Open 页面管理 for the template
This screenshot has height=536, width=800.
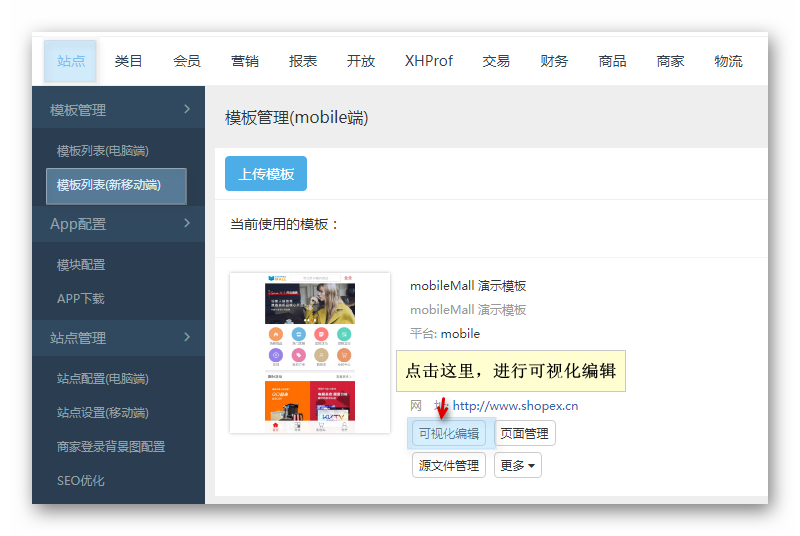(x=525, y=433)
